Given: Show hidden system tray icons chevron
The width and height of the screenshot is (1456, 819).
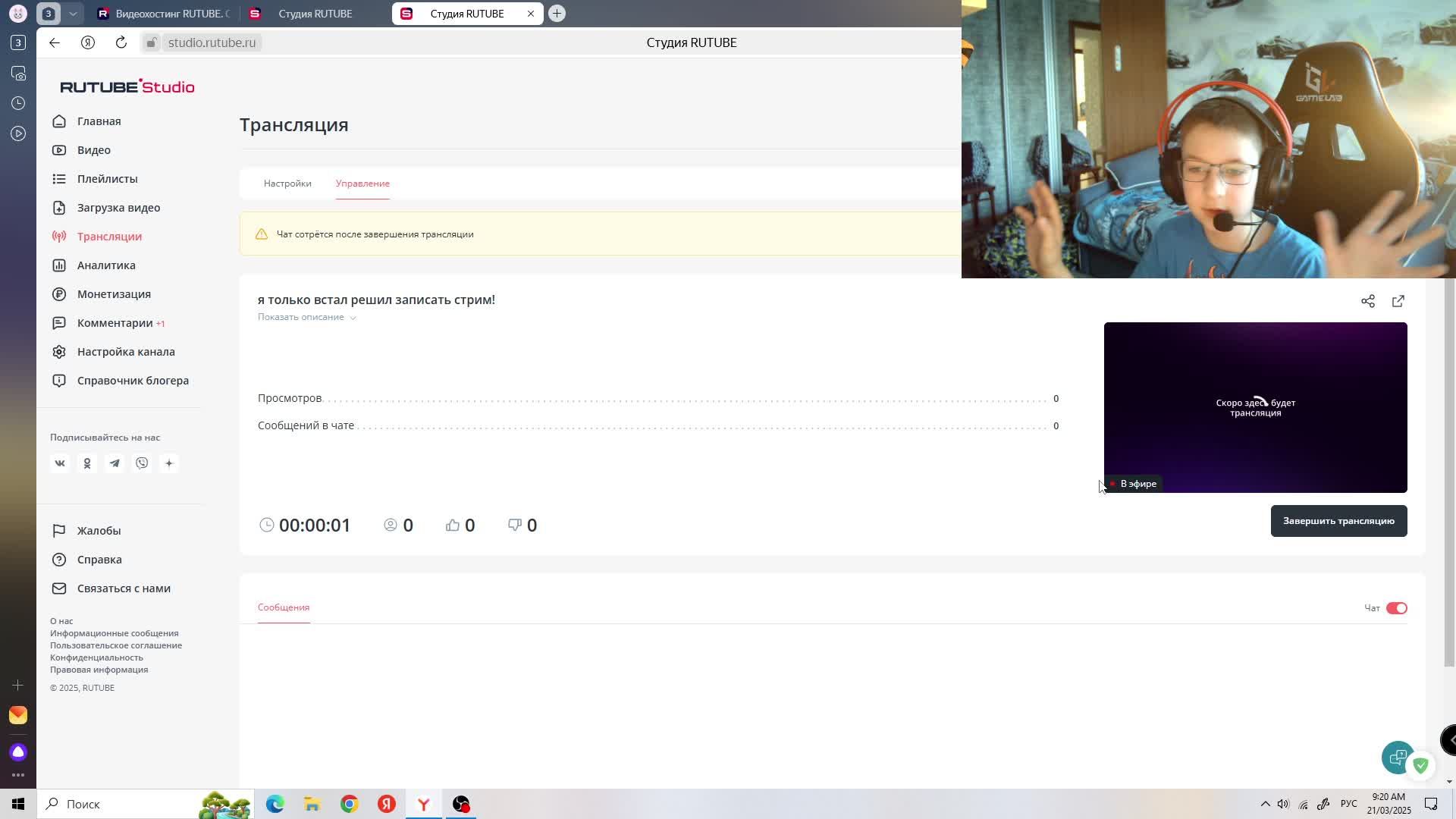Looking at the screenshot, I should (1264, 804).
